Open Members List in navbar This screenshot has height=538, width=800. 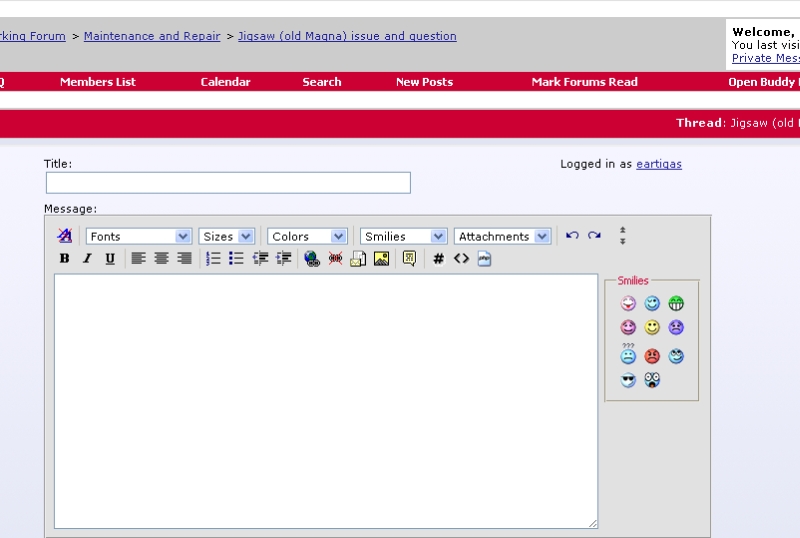click(x=98, y=82)
